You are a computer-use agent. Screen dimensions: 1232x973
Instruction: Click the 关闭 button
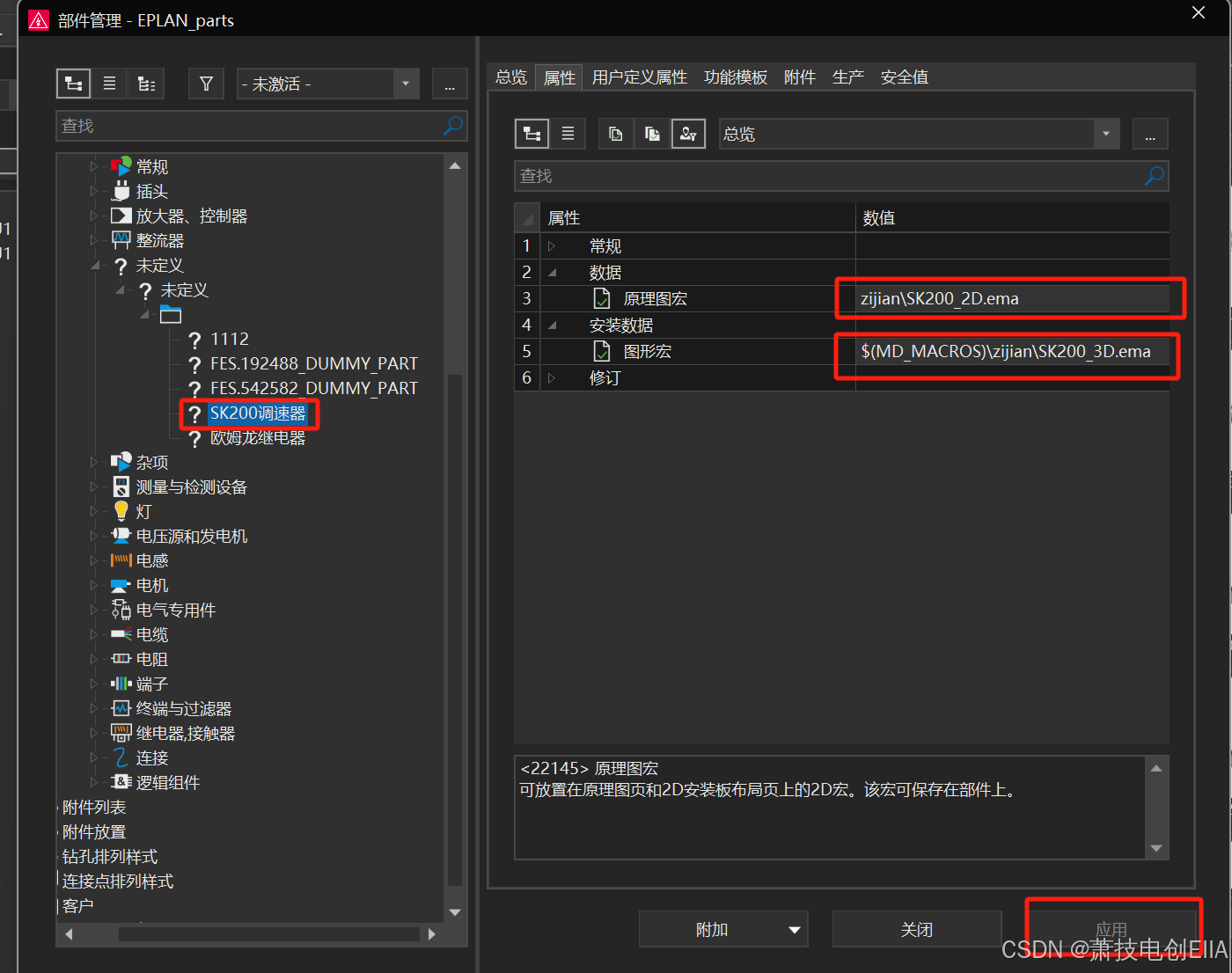917,930
